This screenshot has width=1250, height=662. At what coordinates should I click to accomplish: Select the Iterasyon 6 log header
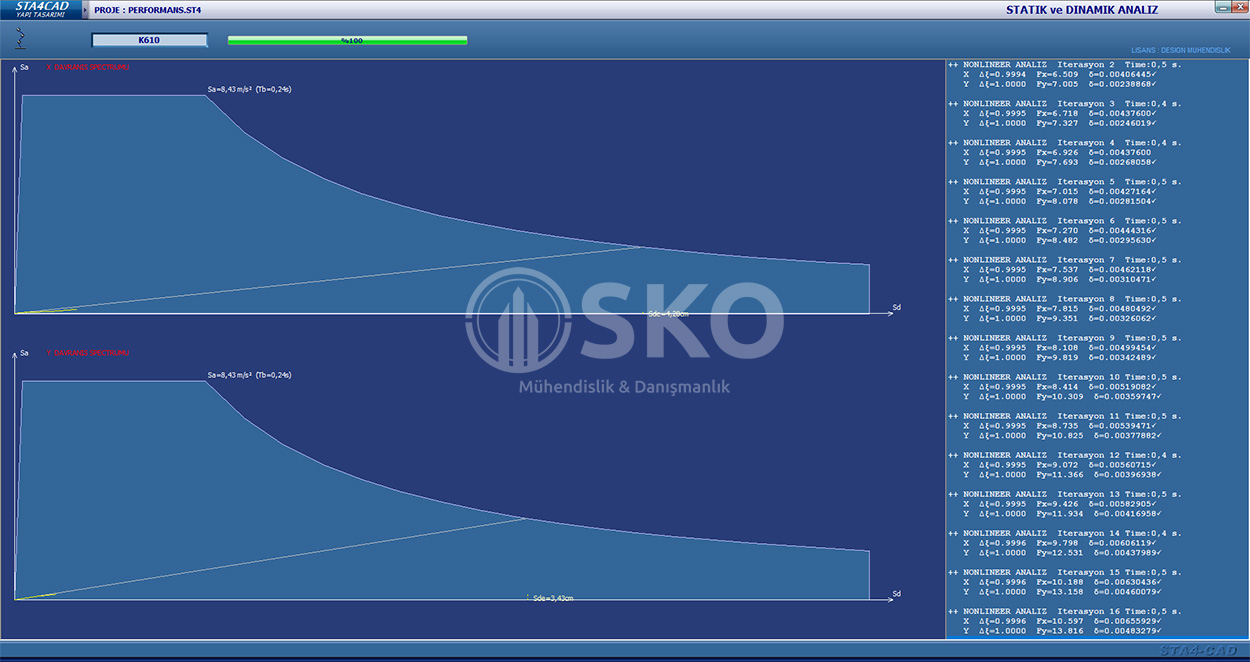1065,220
